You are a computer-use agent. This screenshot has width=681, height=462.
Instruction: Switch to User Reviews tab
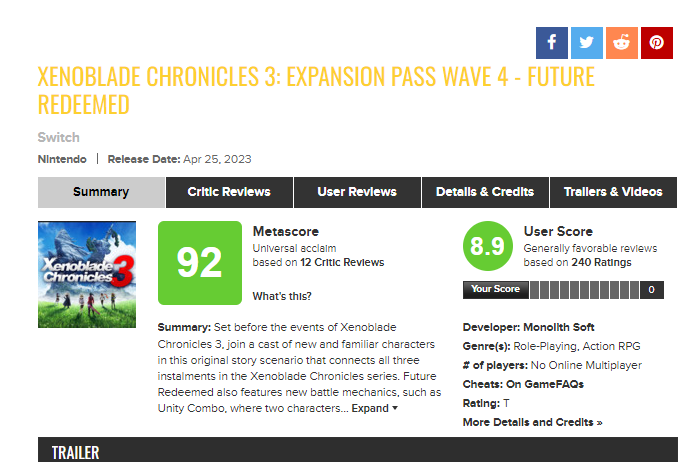(357, 192)
